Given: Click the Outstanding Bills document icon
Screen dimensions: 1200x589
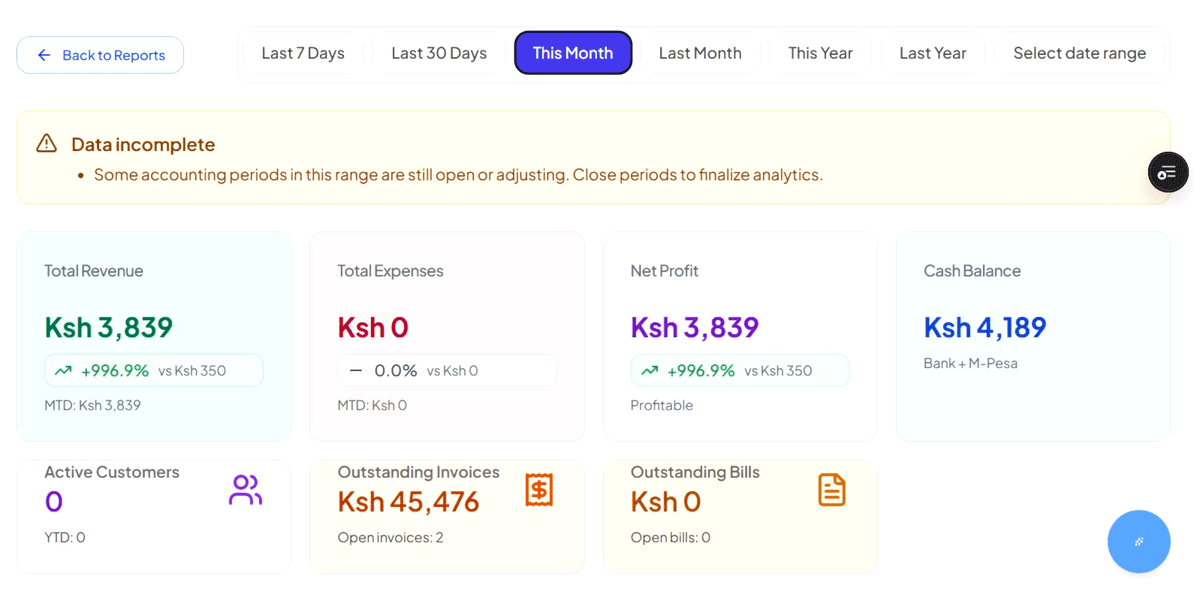Looking at the screenshot, I should [832, 490].
